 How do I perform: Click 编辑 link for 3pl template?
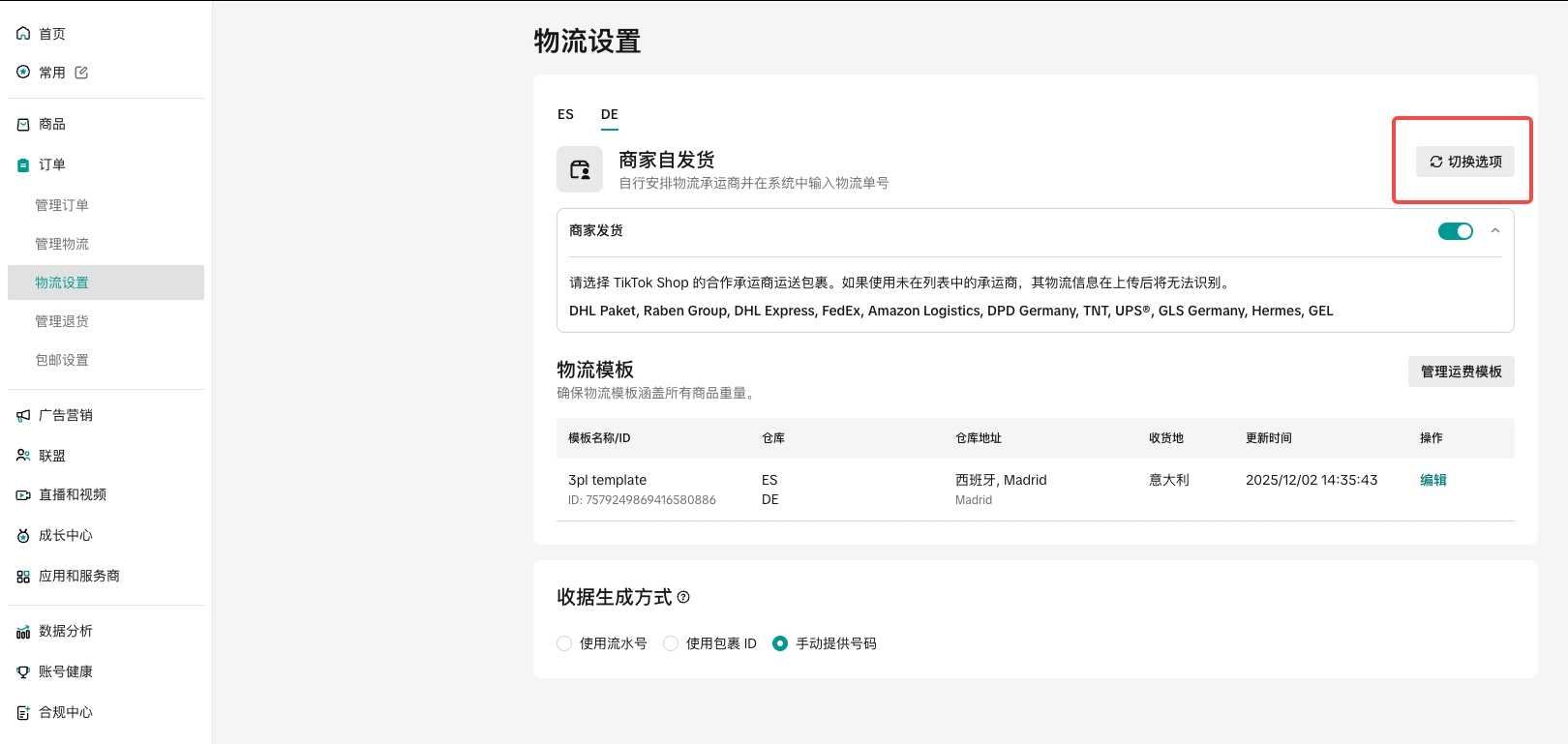pos(1432,480)
